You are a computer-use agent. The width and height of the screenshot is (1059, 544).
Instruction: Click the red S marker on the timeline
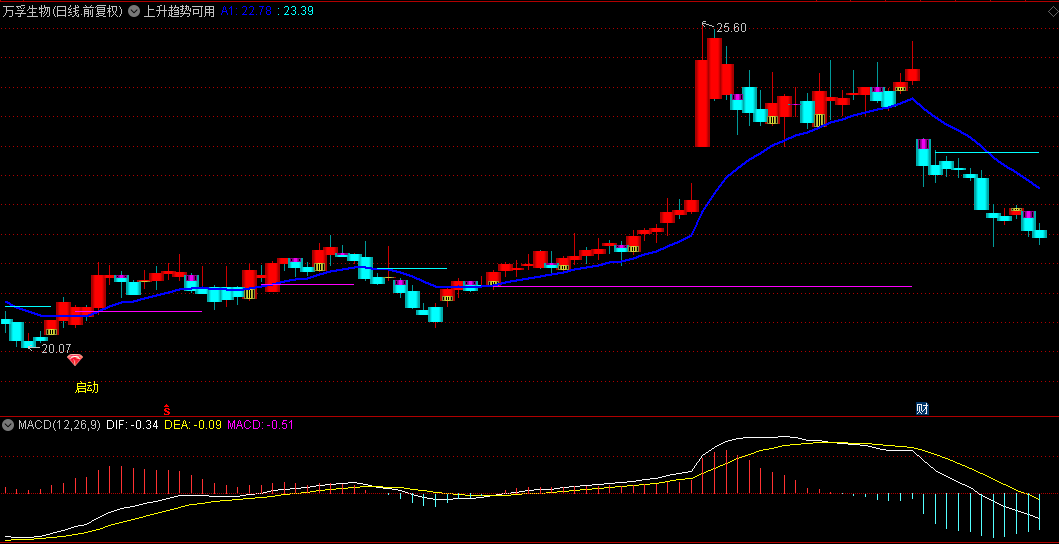(x=167, y=409)
